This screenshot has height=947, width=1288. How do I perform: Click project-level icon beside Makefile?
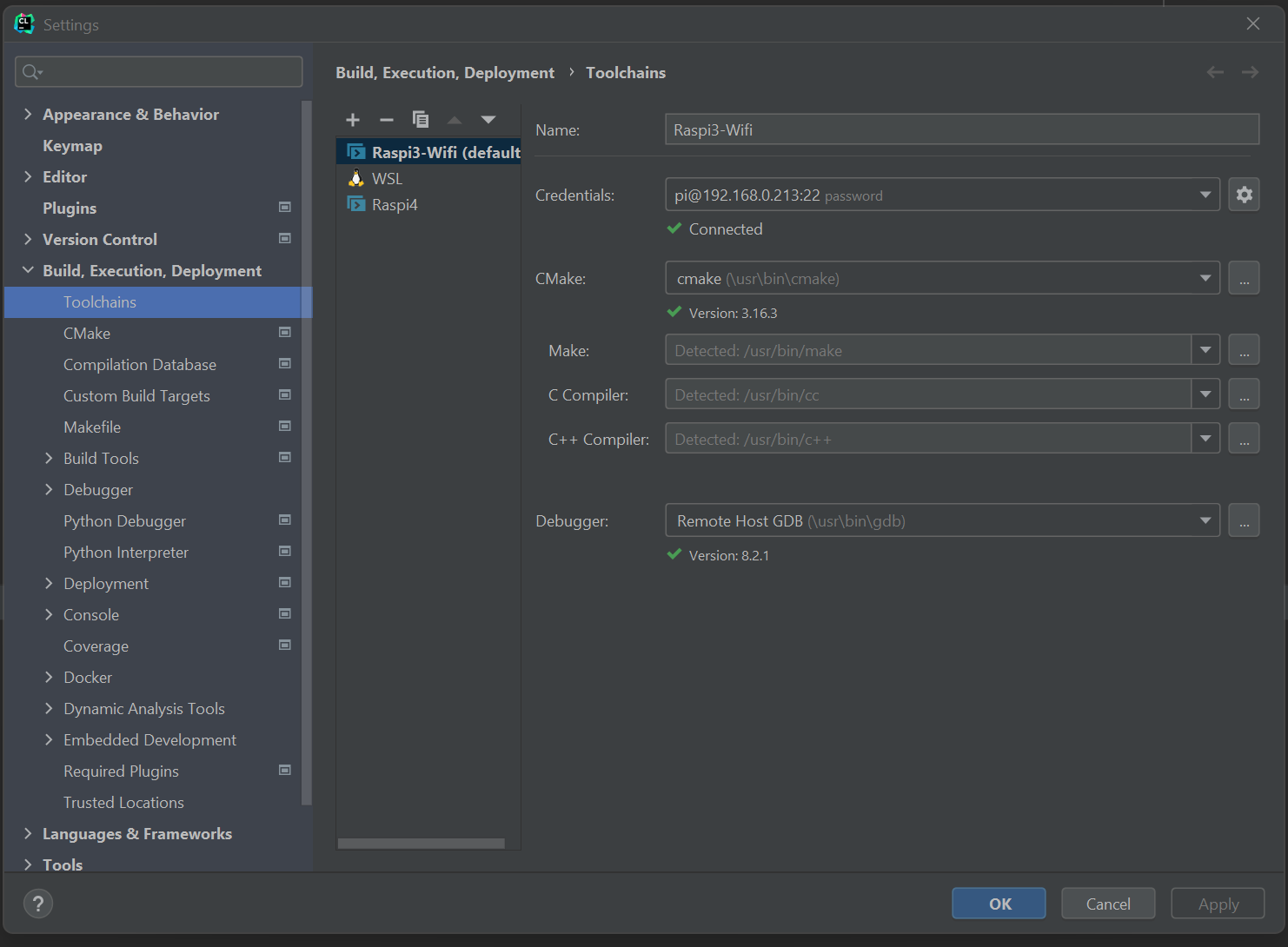click(x=284, y=426)
